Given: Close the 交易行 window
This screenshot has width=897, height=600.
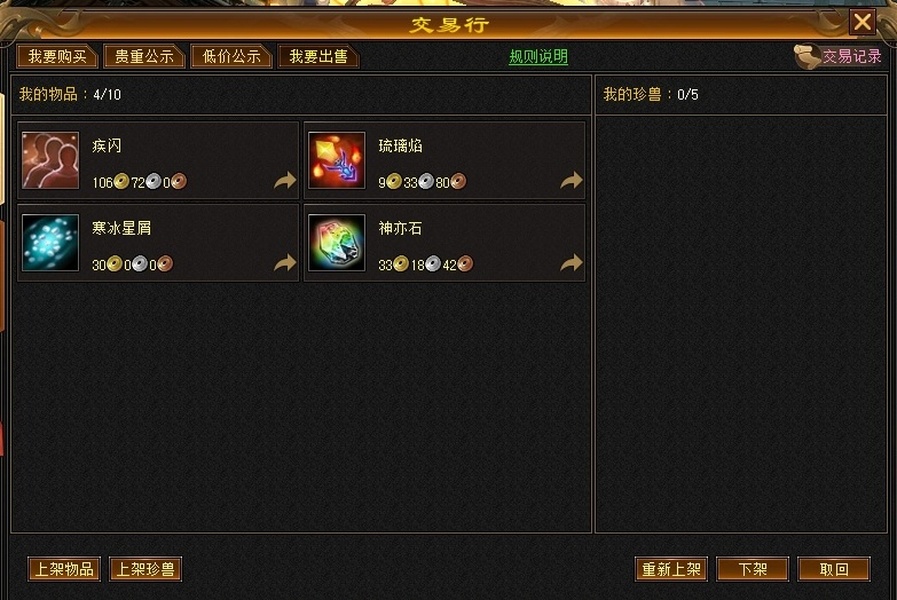Looking at the screenshot, I should (862, 23).
